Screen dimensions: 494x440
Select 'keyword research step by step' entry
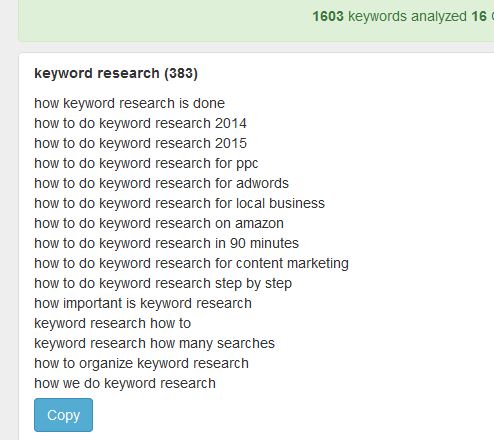(163, 283)
